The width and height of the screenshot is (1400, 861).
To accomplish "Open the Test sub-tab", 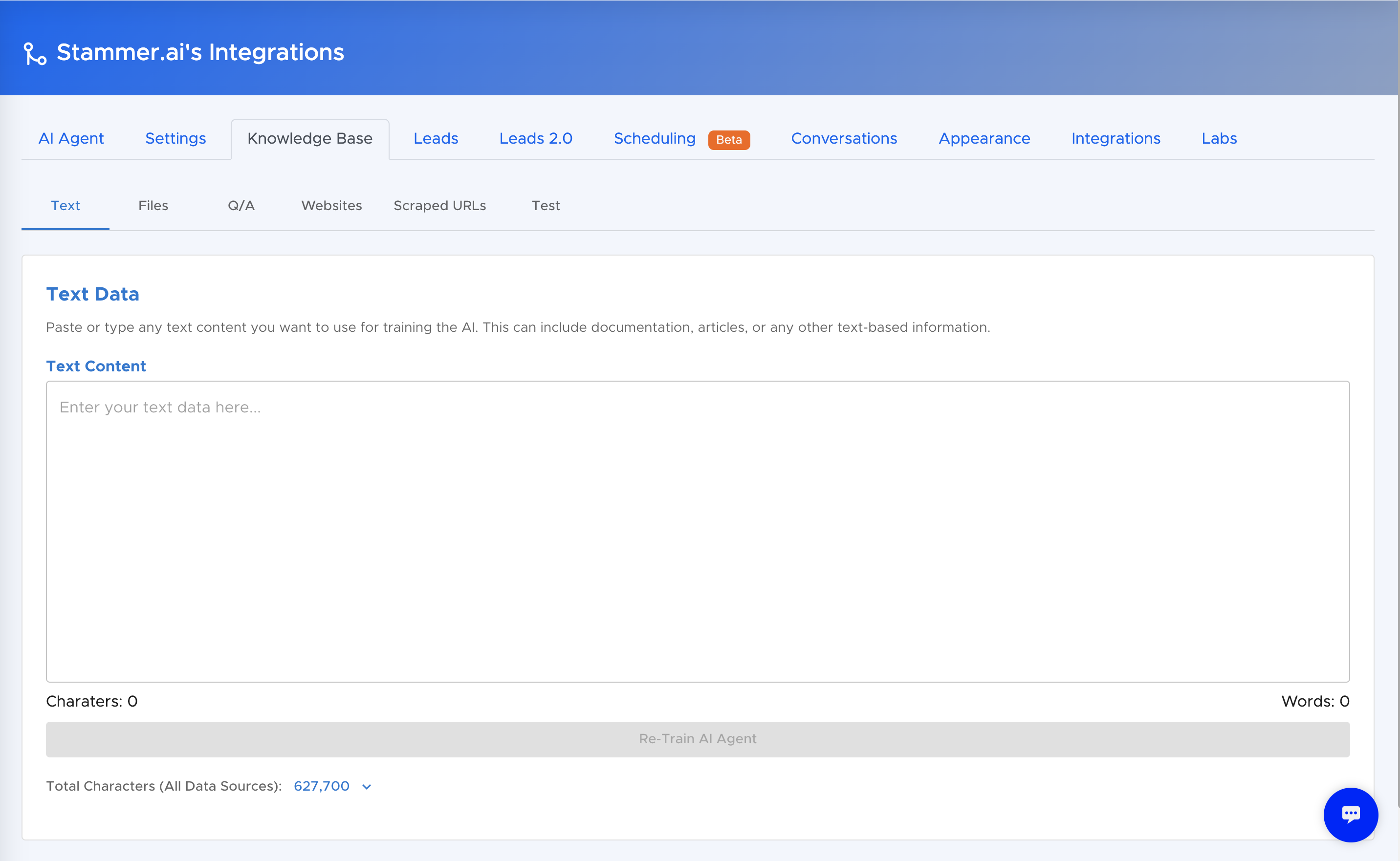I will pos(546,206).
